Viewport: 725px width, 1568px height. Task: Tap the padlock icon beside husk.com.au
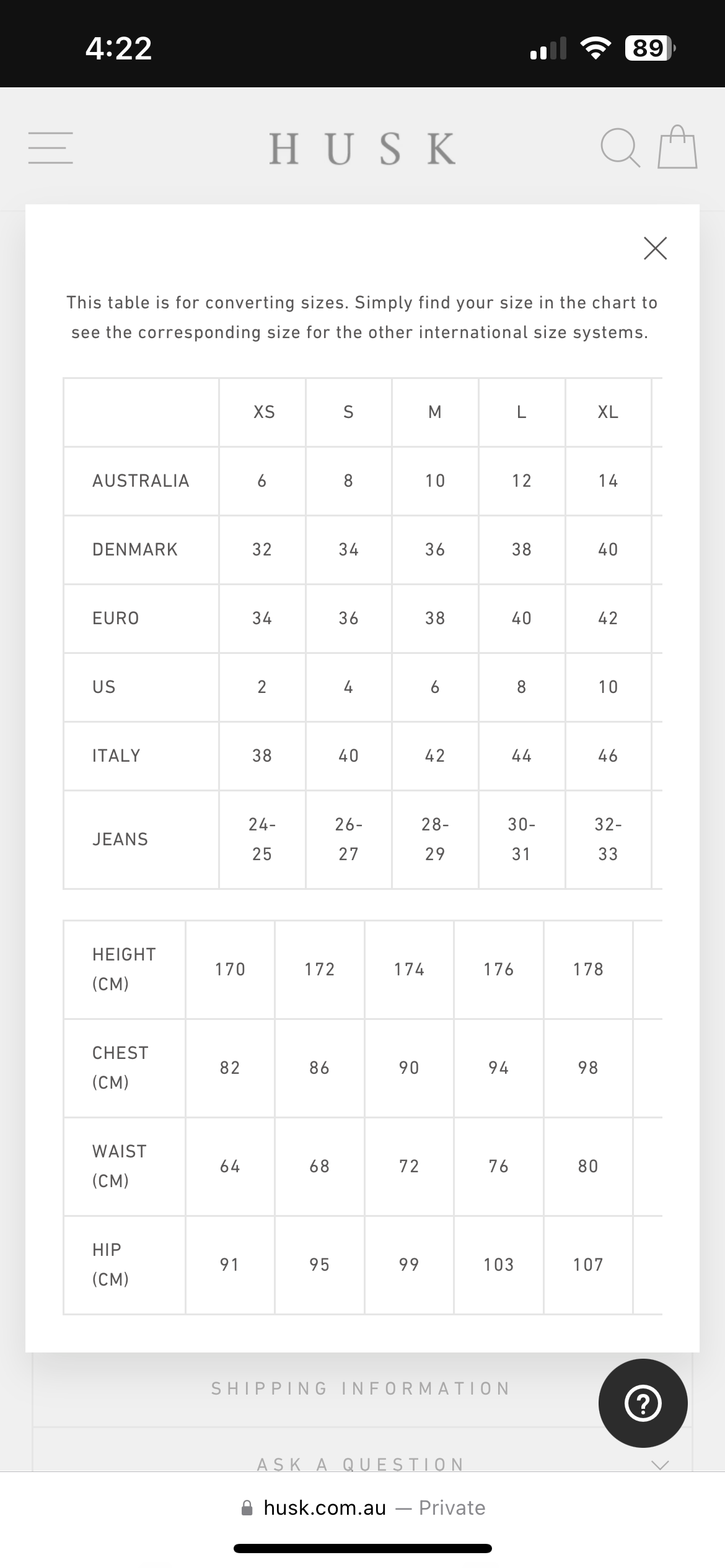(x=247, y=1508)
